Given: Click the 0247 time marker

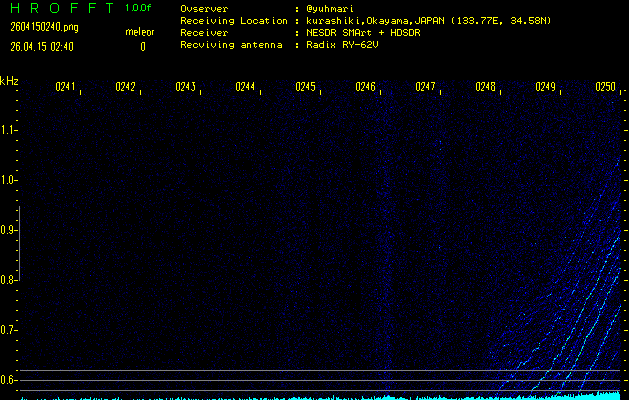Looking at the screenshot, I should 425,87.
